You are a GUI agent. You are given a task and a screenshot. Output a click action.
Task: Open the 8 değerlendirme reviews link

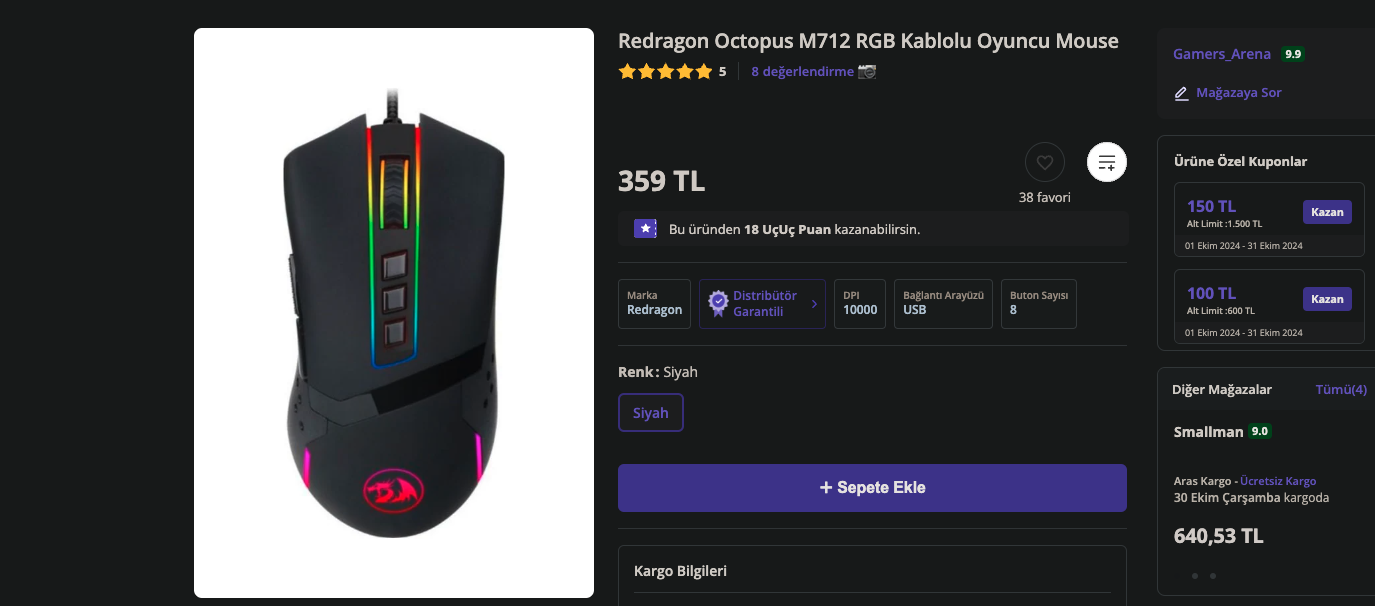[x=802, y=71]
